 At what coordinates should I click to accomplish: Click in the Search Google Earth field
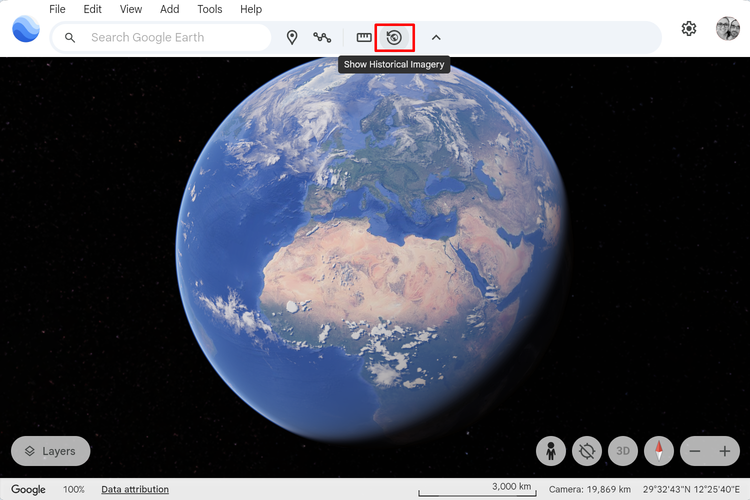coord(161,37)
